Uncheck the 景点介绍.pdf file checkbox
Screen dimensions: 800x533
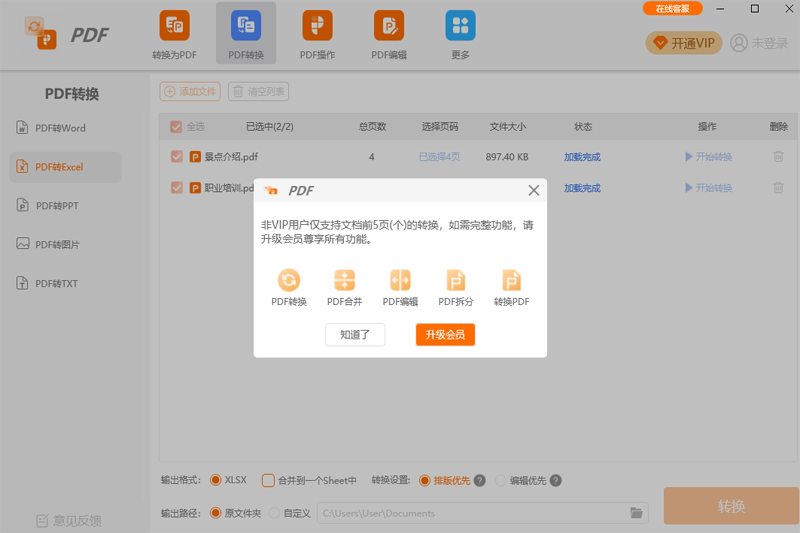point(177,157)
